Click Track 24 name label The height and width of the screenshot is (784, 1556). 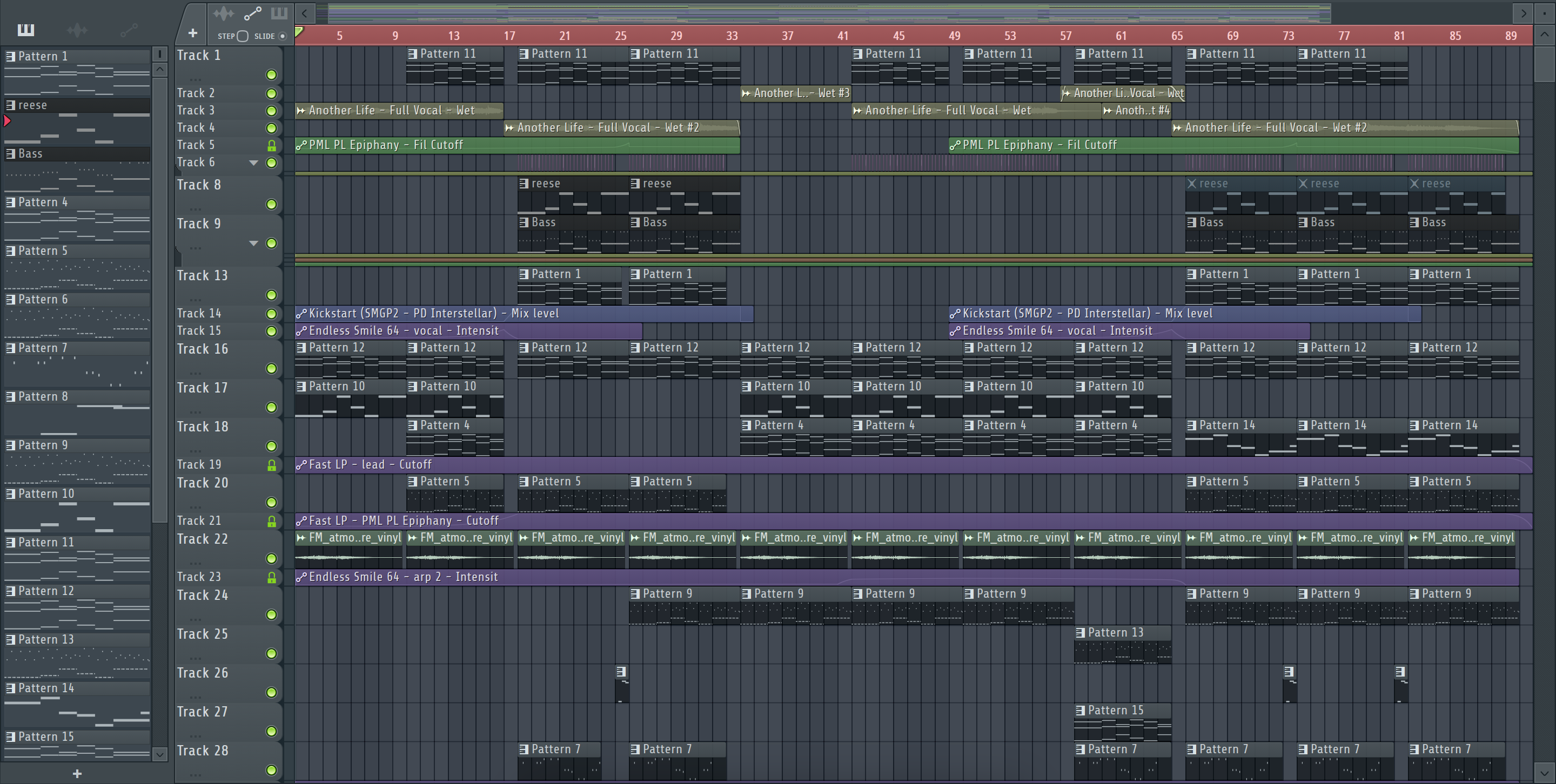(x=203, y=595)
